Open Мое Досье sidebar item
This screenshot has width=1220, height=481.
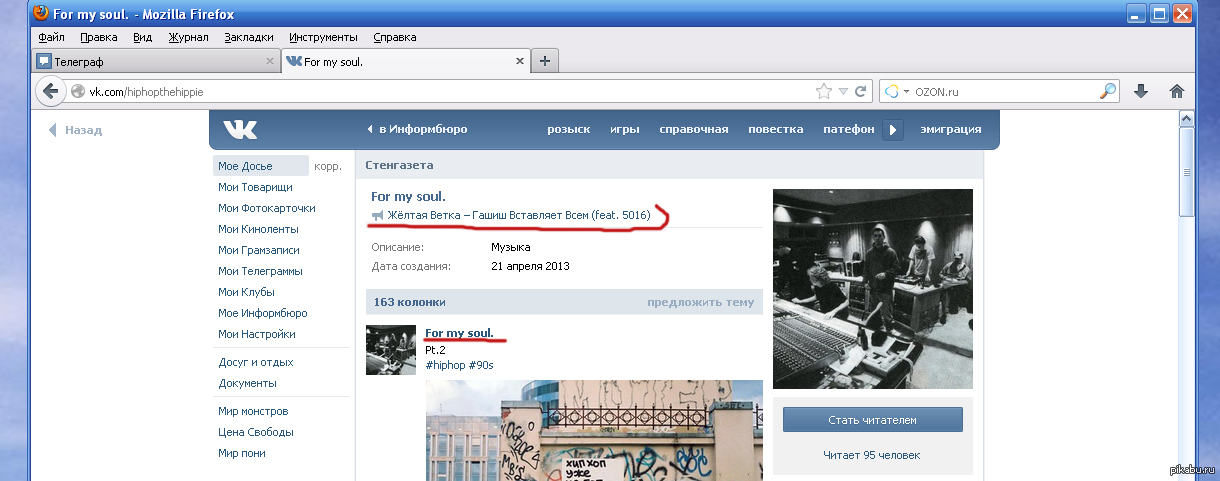(x=260, y=166)
